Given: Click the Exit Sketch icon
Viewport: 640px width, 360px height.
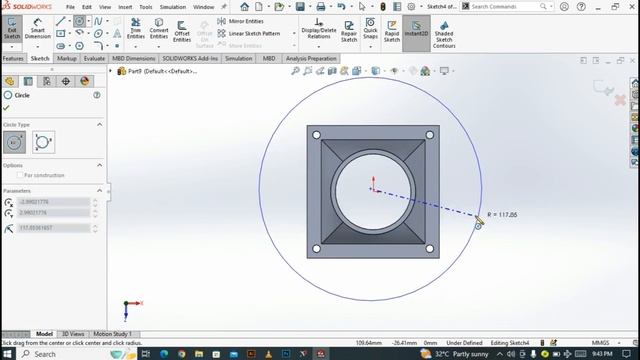Looking at the screenshot, I should tap(12, 28).
